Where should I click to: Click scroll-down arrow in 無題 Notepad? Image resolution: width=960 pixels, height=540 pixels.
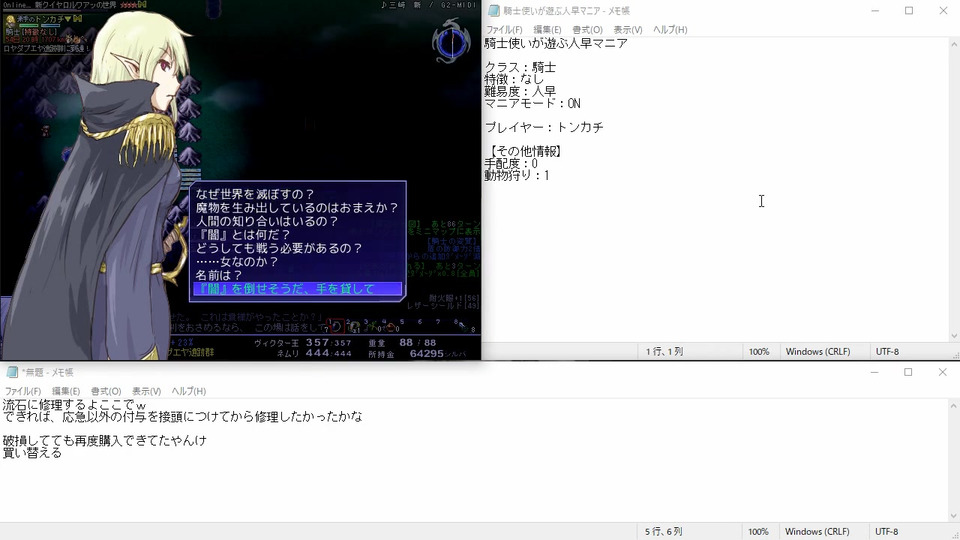pos(954,516)
